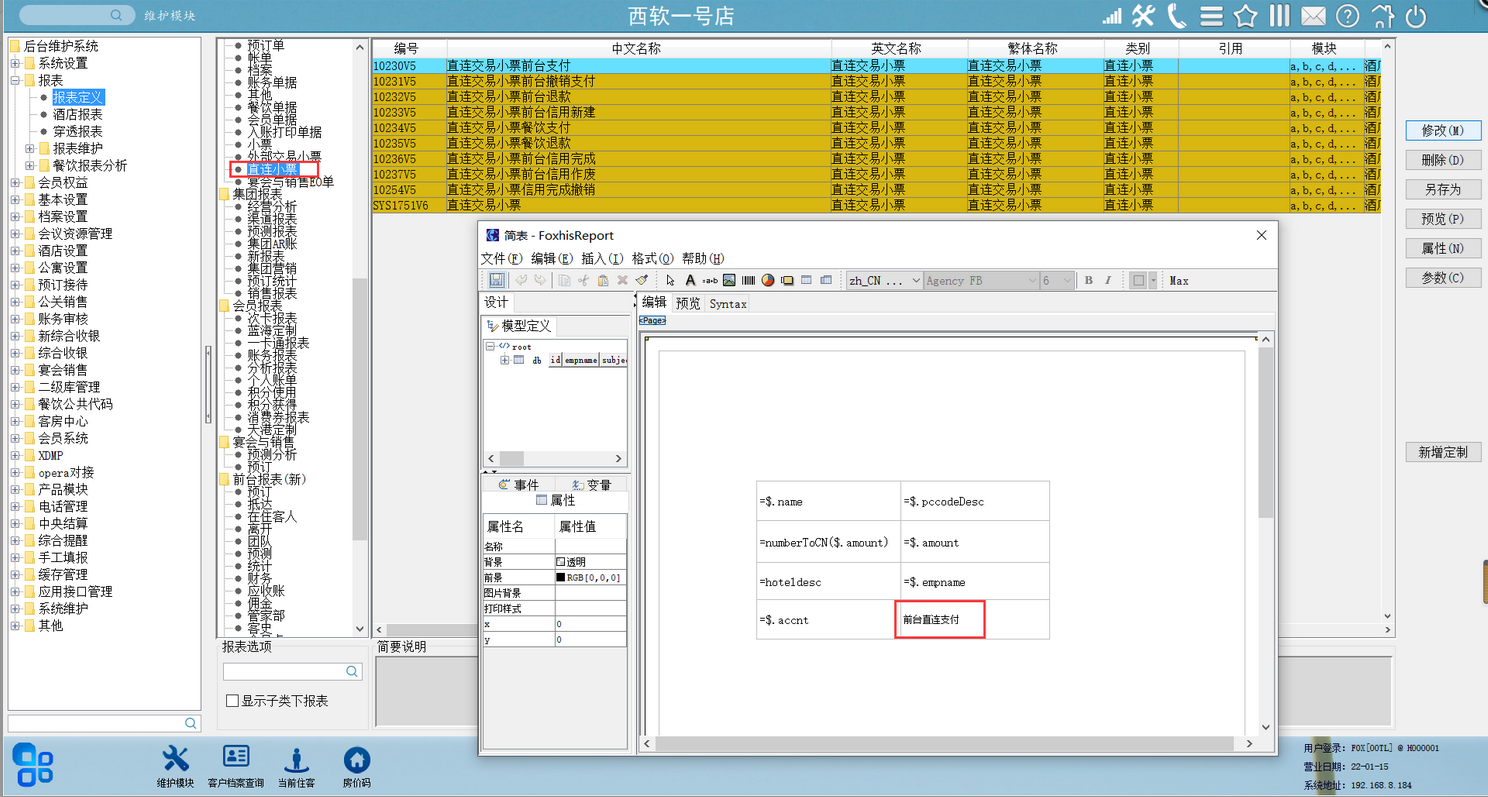Expand the 会员权益 tree node
This screenshot has height=797, width=1488.
(x=15, y=182)
